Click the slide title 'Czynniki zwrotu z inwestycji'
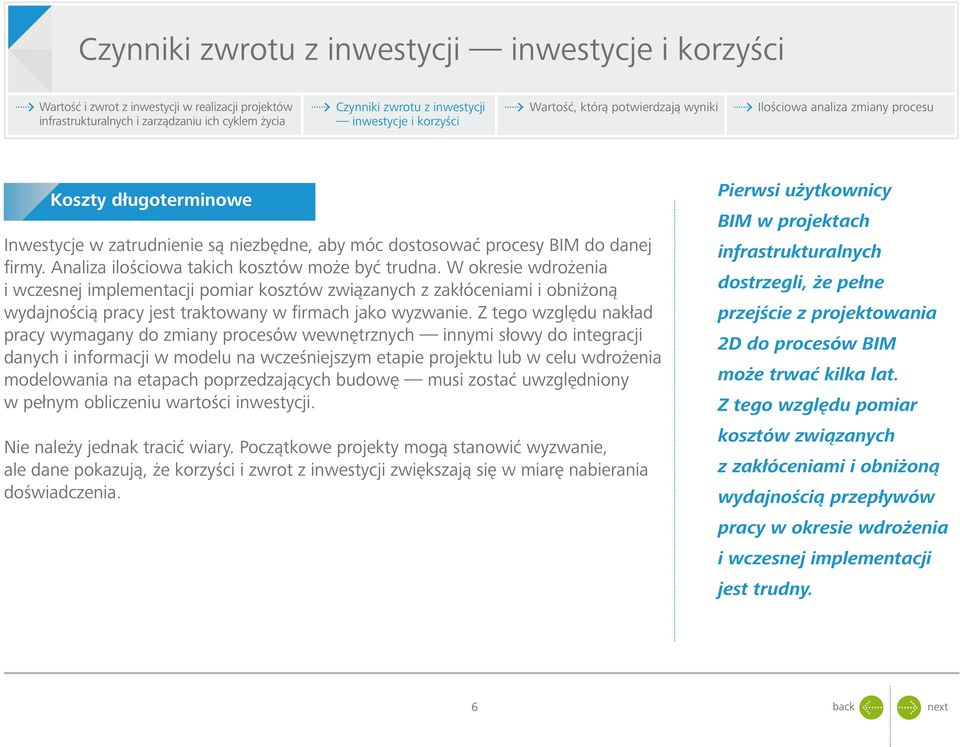 tap(431, 49)
